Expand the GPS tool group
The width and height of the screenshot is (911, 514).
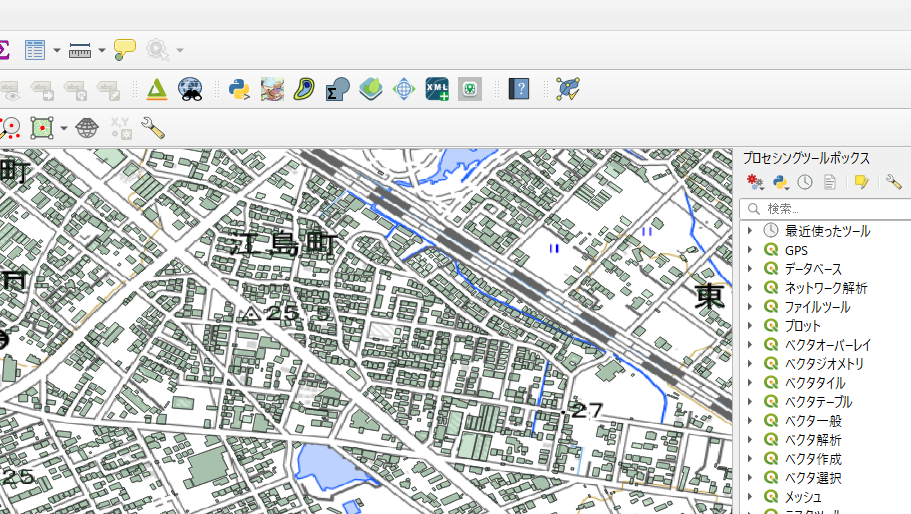click(750, 250)
